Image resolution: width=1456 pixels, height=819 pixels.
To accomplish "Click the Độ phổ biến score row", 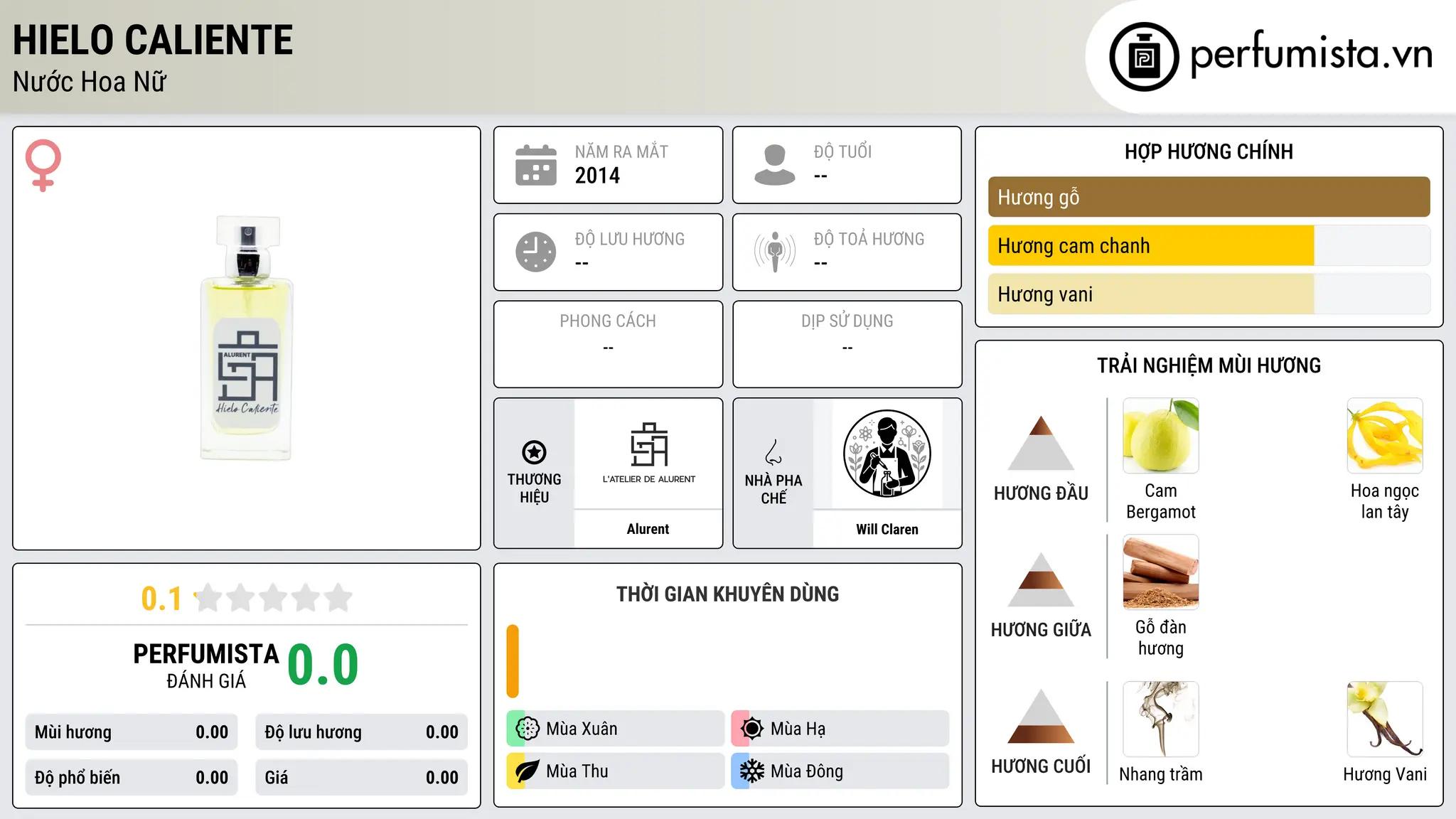I will pyautogui.click(x=132, y=778).
